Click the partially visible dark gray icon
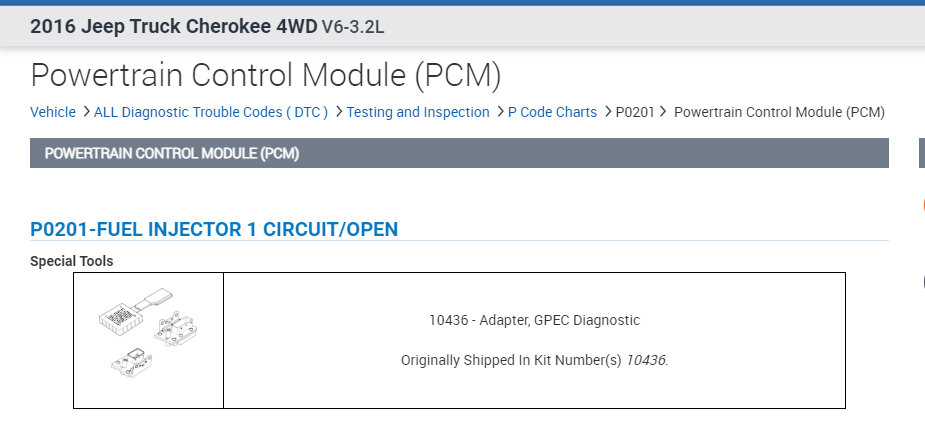Screen dimensions: 925x440 (921, 281)
